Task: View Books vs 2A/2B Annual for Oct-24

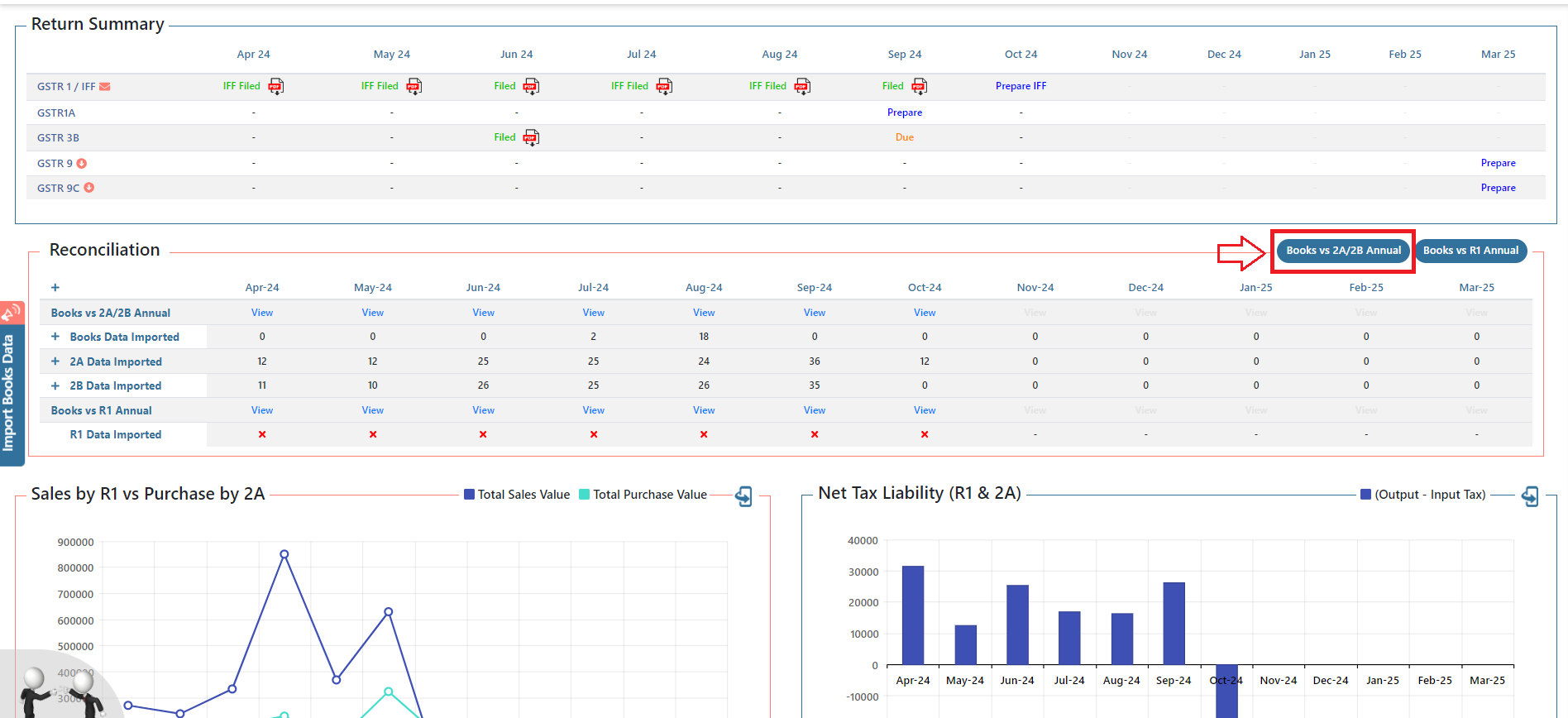Action: (925, 313)
